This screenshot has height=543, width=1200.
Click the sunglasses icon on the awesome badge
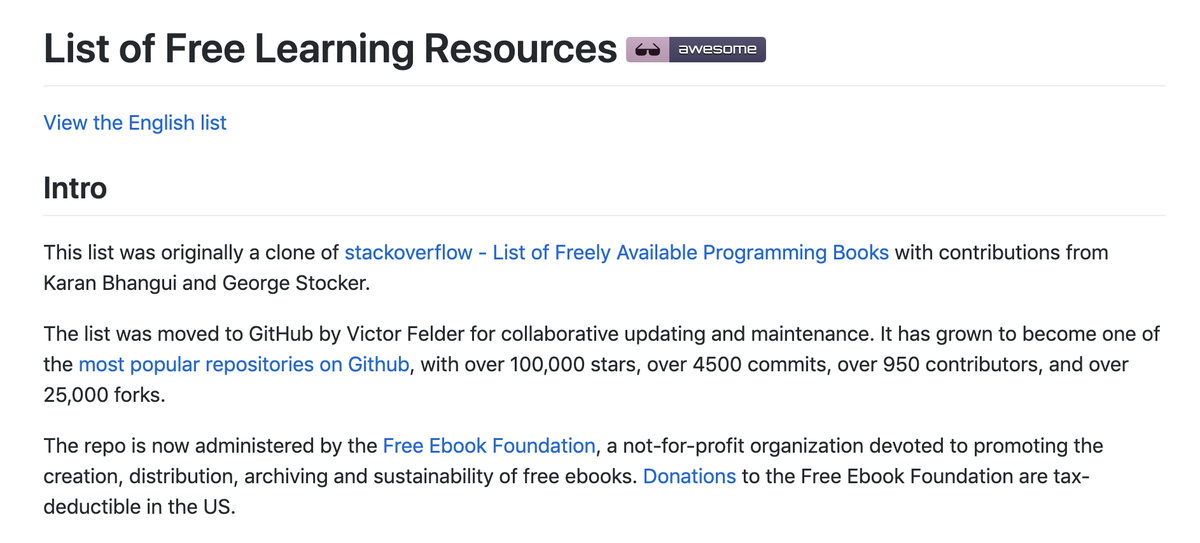tap(647, 49)
